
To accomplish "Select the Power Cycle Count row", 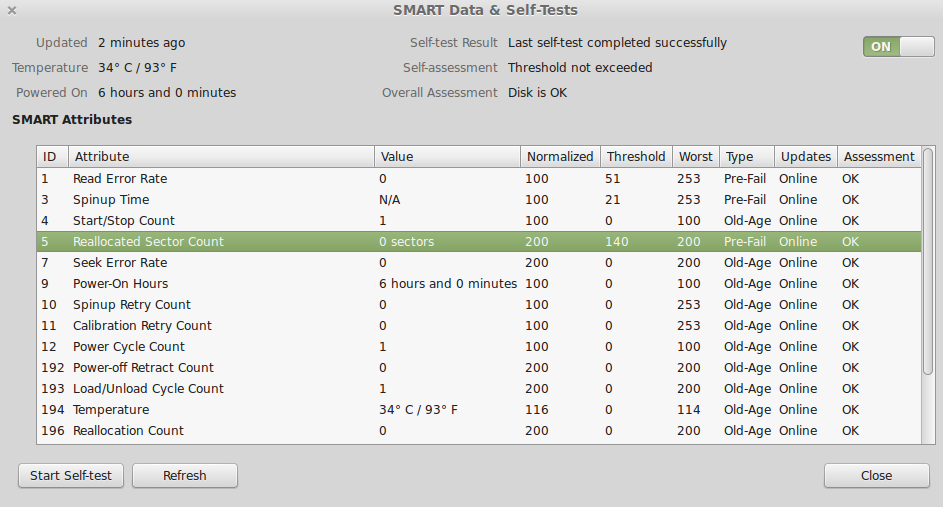I will click(x=479, y=347).
